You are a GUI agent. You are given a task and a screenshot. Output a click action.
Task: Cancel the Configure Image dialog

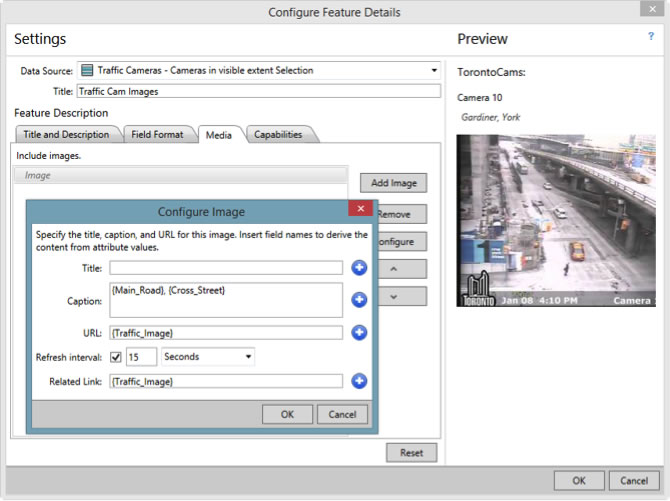point(342,414)
